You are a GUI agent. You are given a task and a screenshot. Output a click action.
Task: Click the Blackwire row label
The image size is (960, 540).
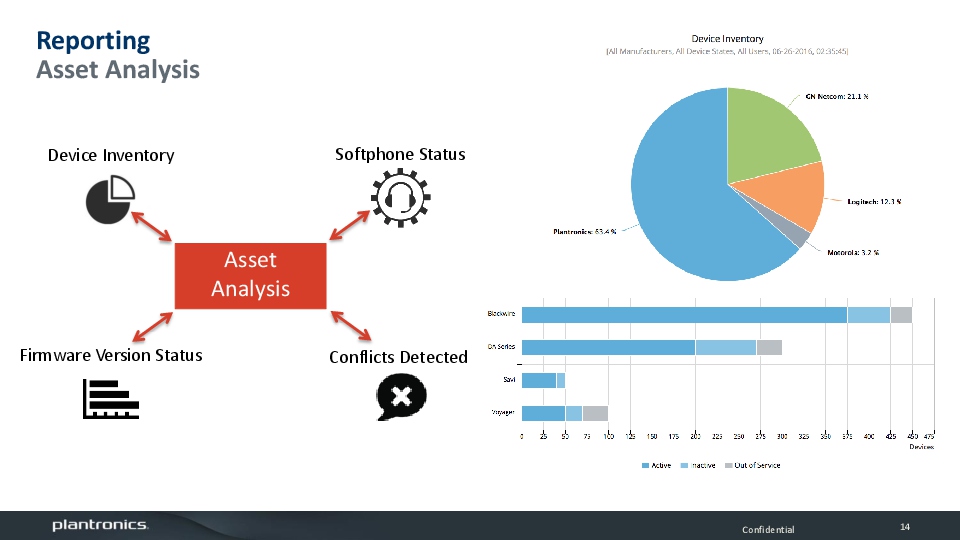tap(501, 313)
